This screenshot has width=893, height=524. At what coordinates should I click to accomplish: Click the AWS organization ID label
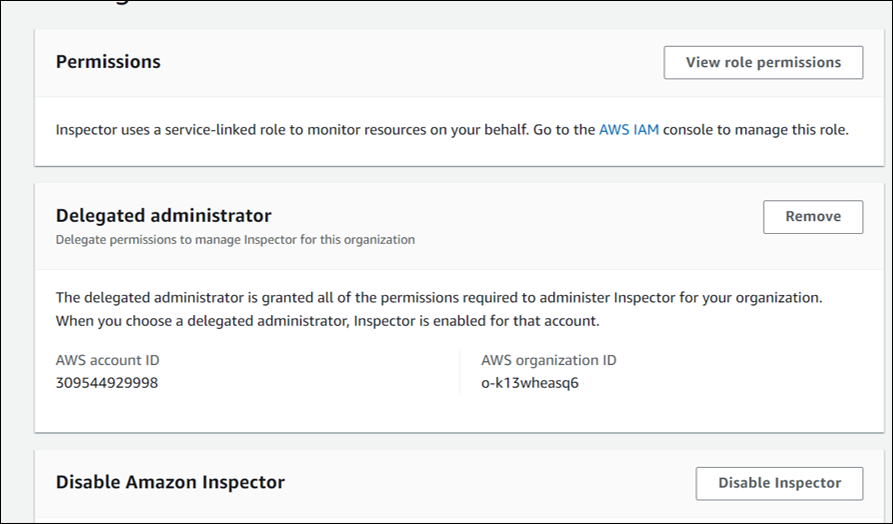546,360
